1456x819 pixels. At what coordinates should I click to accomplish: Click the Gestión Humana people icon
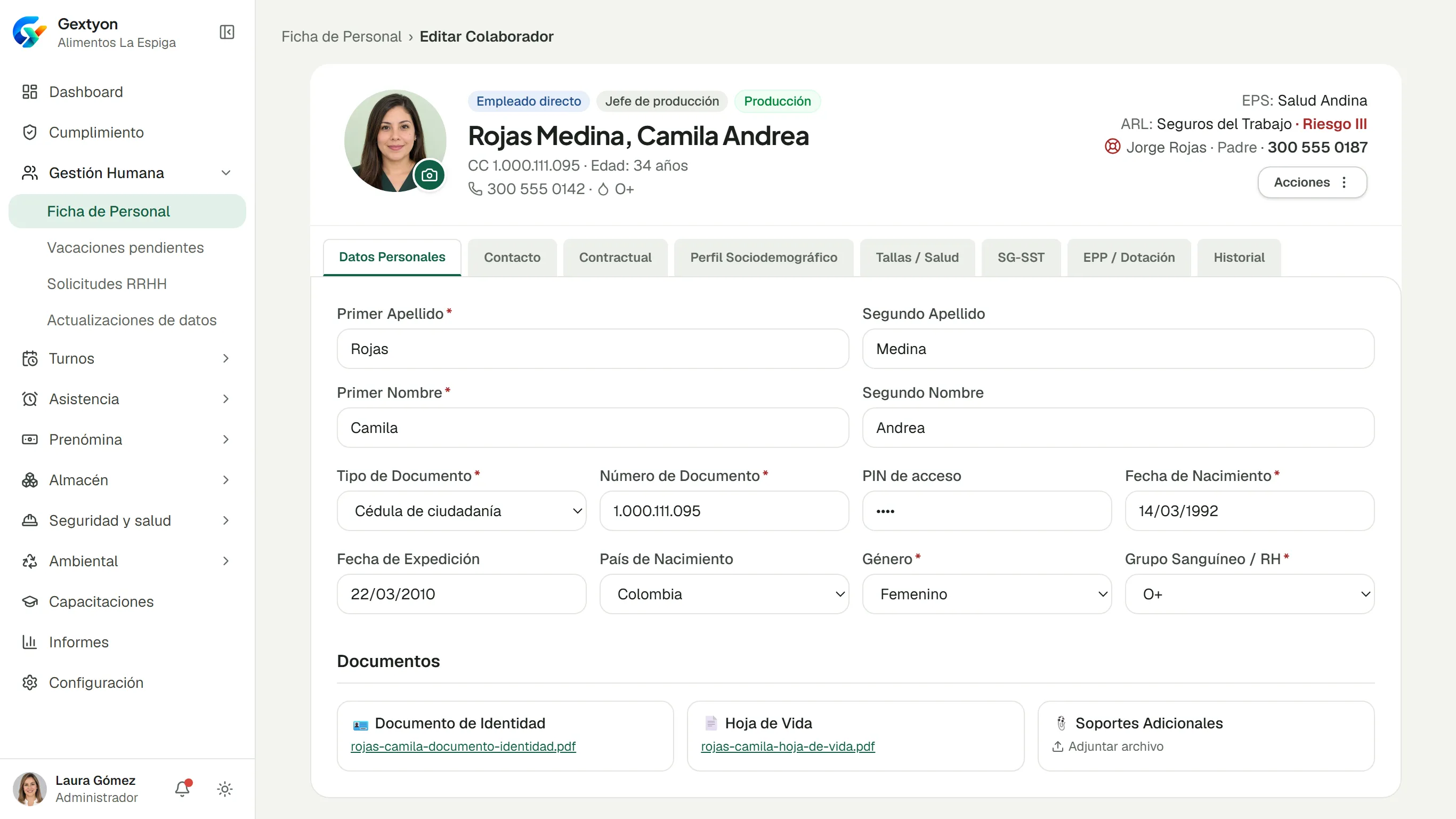click(29, 173)
